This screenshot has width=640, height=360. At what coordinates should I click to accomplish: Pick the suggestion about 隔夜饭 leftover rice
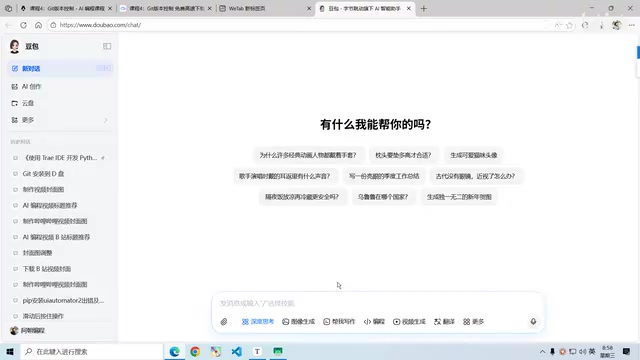coord(302,197)
